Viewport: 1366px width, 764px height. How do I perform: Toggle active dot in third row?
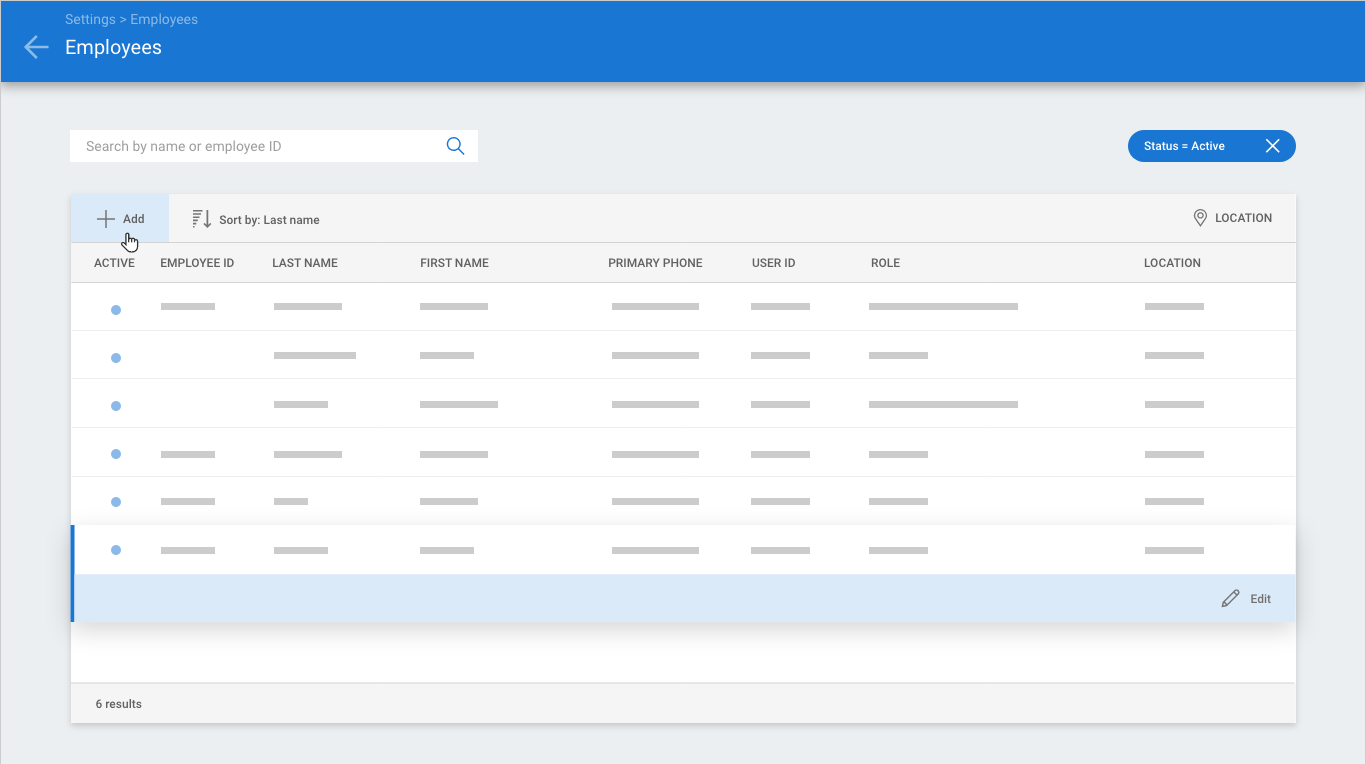(116, 406)
